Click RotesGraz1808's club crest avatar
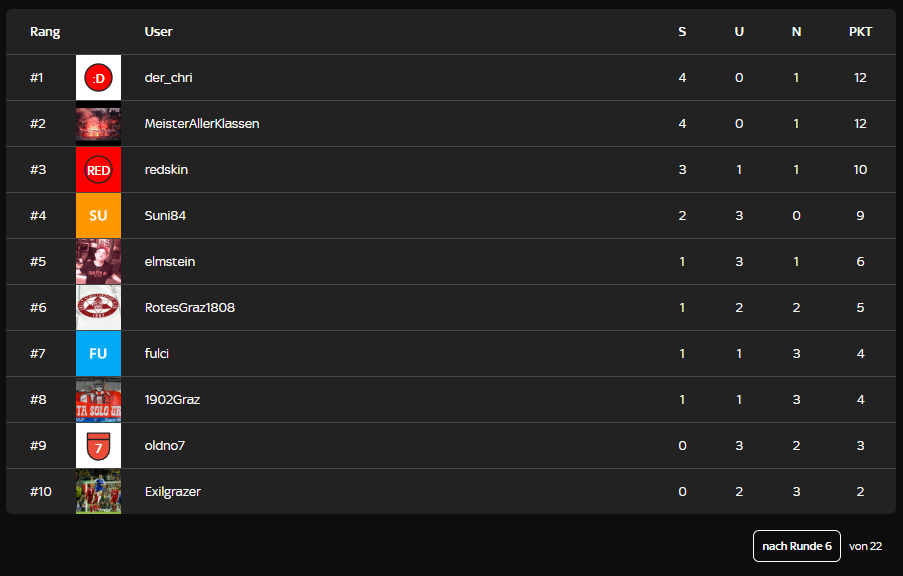The image size is (903, 576). [98, 308]
